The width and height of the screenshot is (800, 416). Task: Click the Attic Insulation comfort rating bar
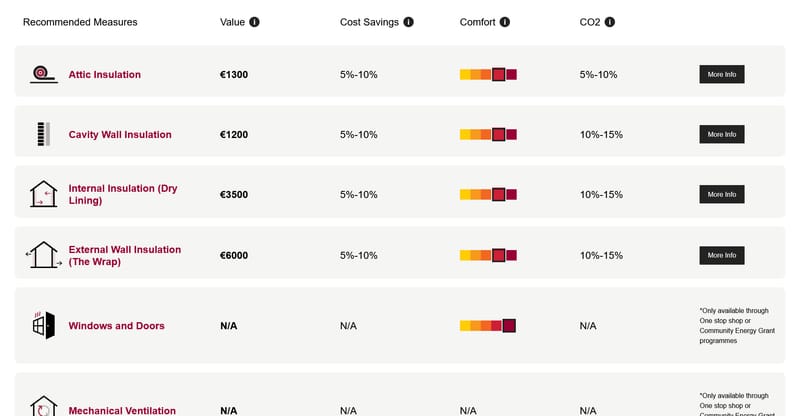pos(488,74)
